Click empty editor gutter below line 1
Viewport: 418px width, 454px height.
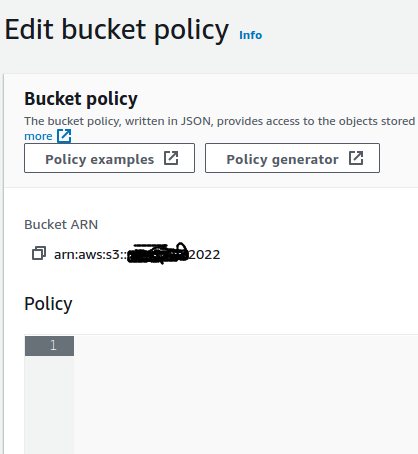[49, 405]
